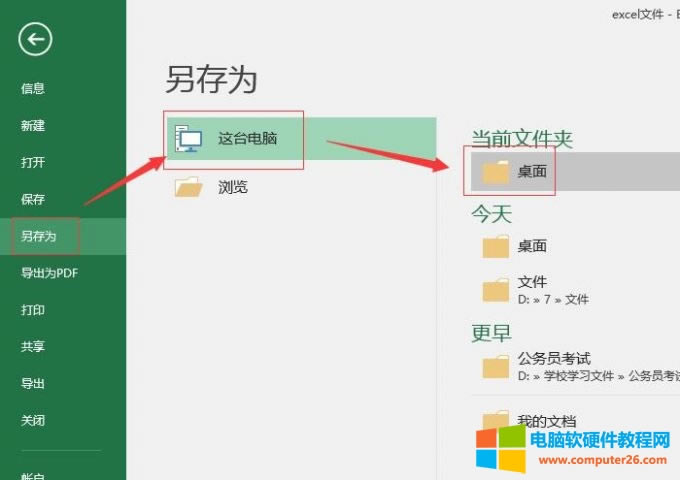
Task: Open the 信息 page
Action: click(33, 88)
